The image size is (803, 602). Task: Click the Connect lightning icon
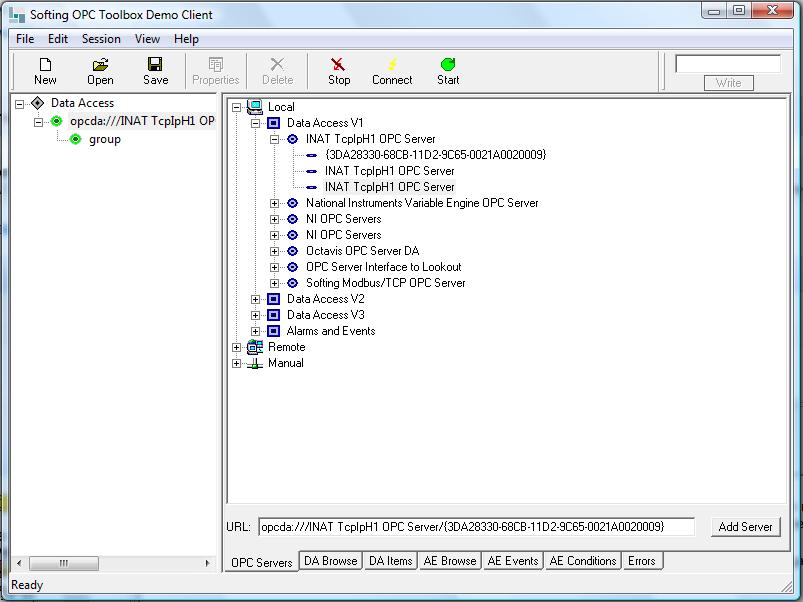pos(392,64)
